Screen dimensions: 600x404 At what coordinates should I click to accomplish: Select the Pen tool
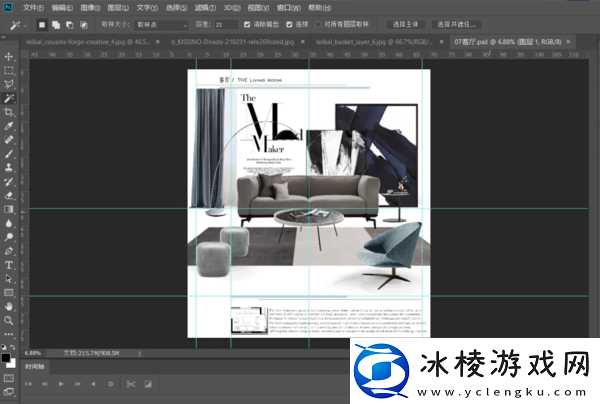pyautogui.click(x=8, y=251)
